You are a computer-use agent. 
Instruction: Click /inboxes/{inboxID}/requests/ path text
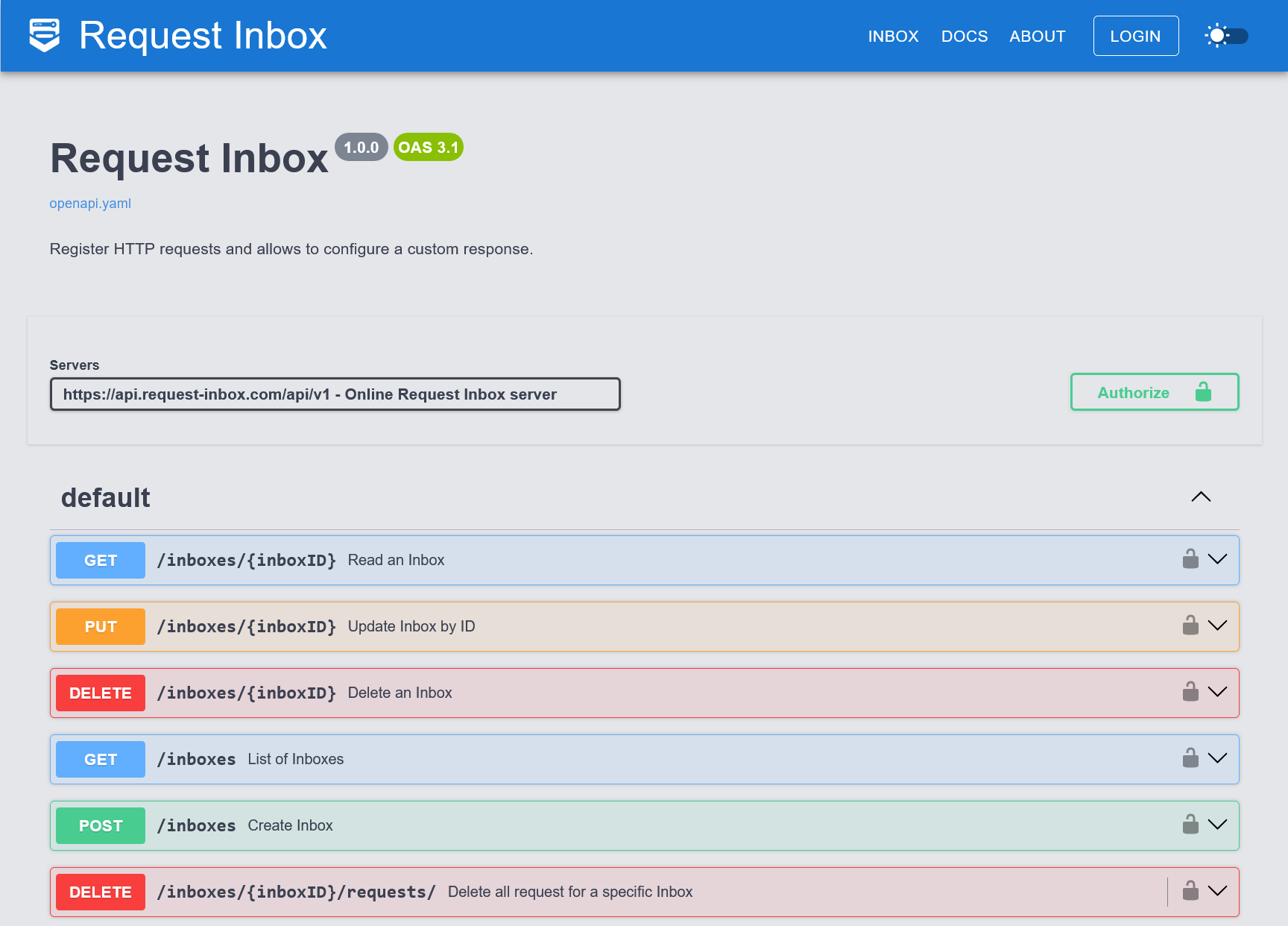(x=296, y=892)
